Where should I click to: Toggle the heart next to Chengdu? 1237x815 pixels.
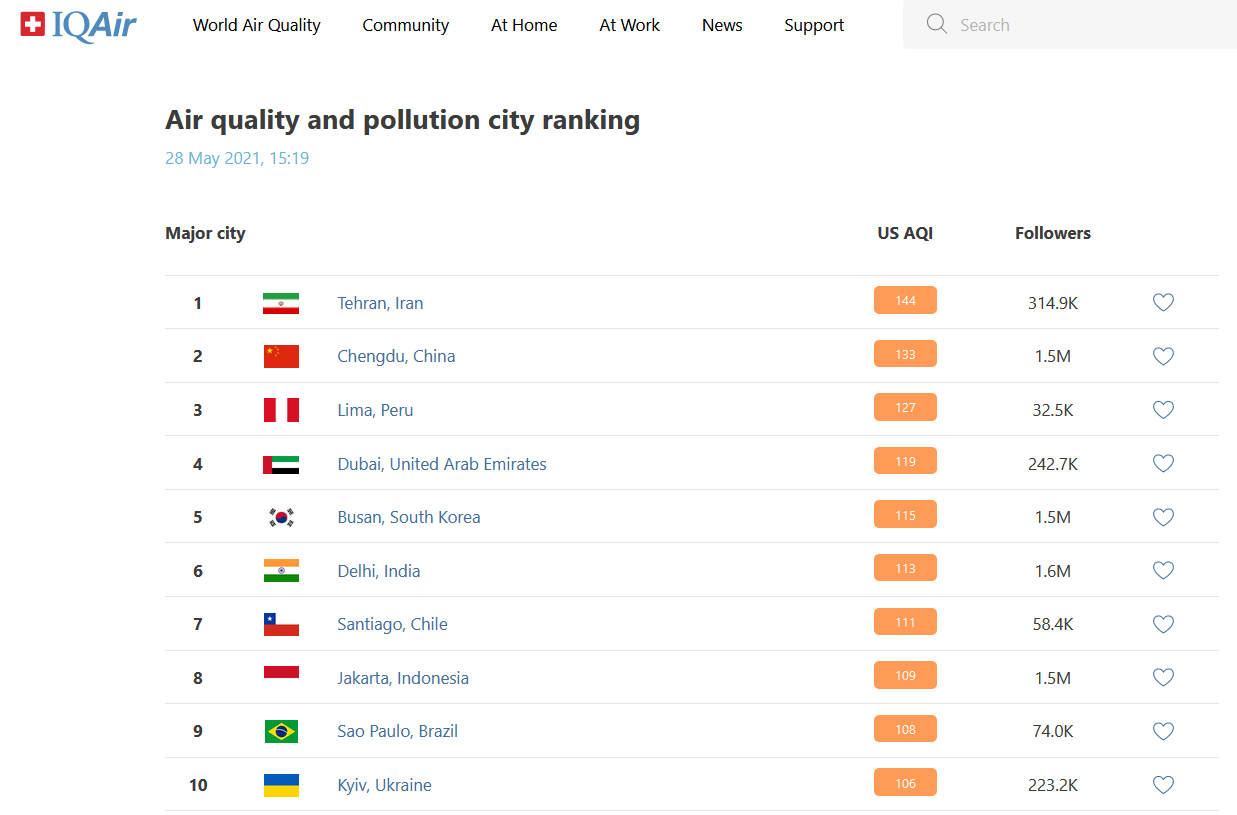1162,356
